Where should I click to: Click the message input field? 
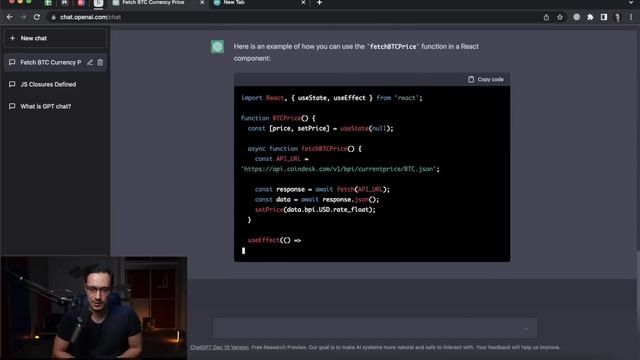tap(375, 329)
